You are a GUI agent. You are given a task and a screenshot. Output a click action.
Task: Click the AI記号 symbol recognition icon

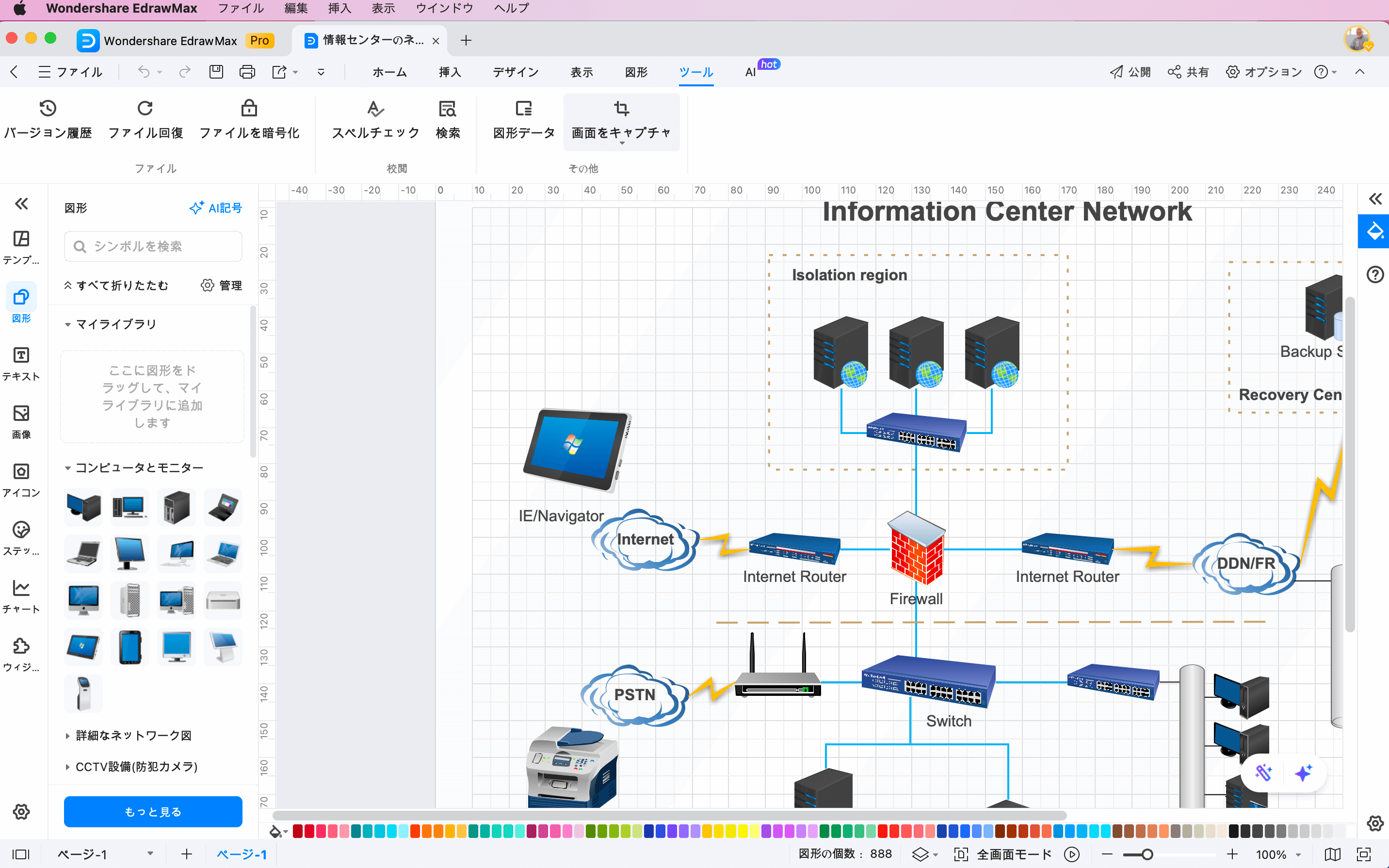coord(215,208)
